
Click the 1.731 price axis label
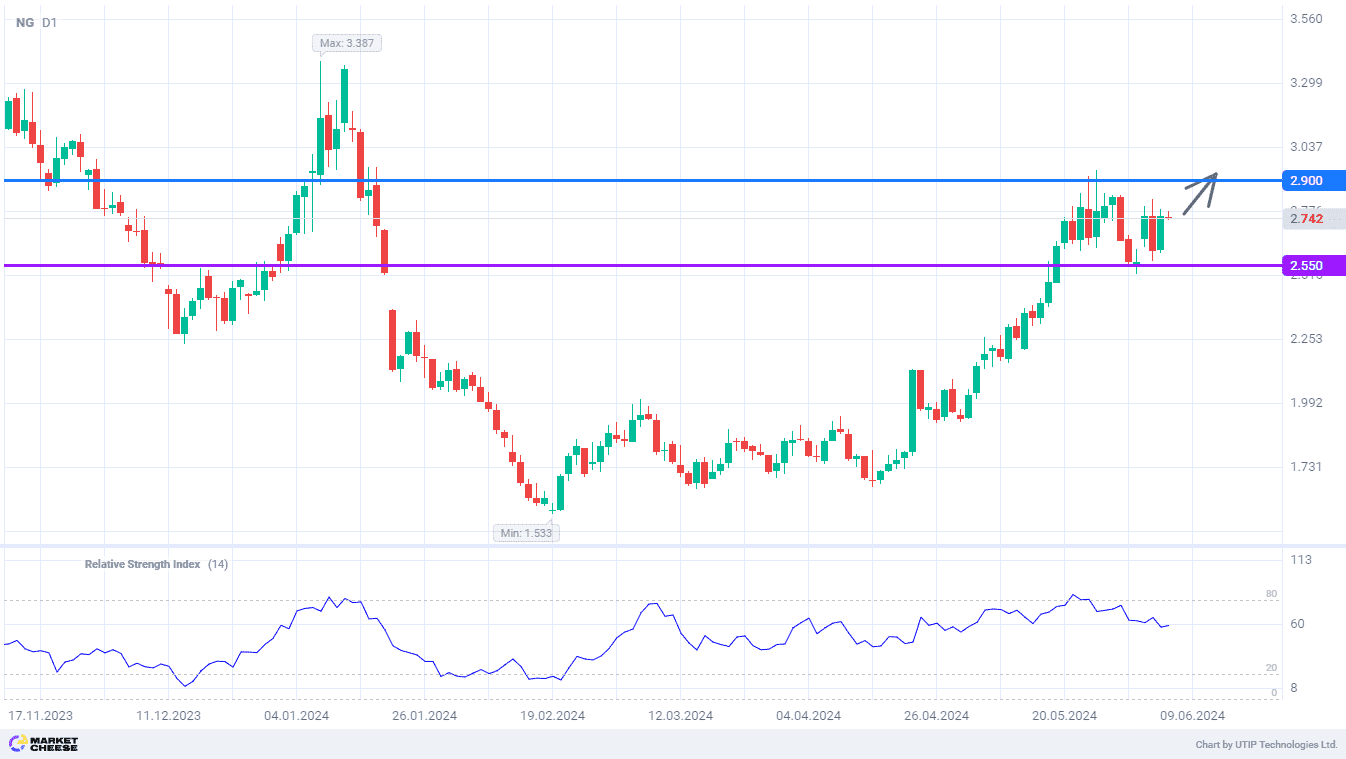click(x=1306, y=467)
